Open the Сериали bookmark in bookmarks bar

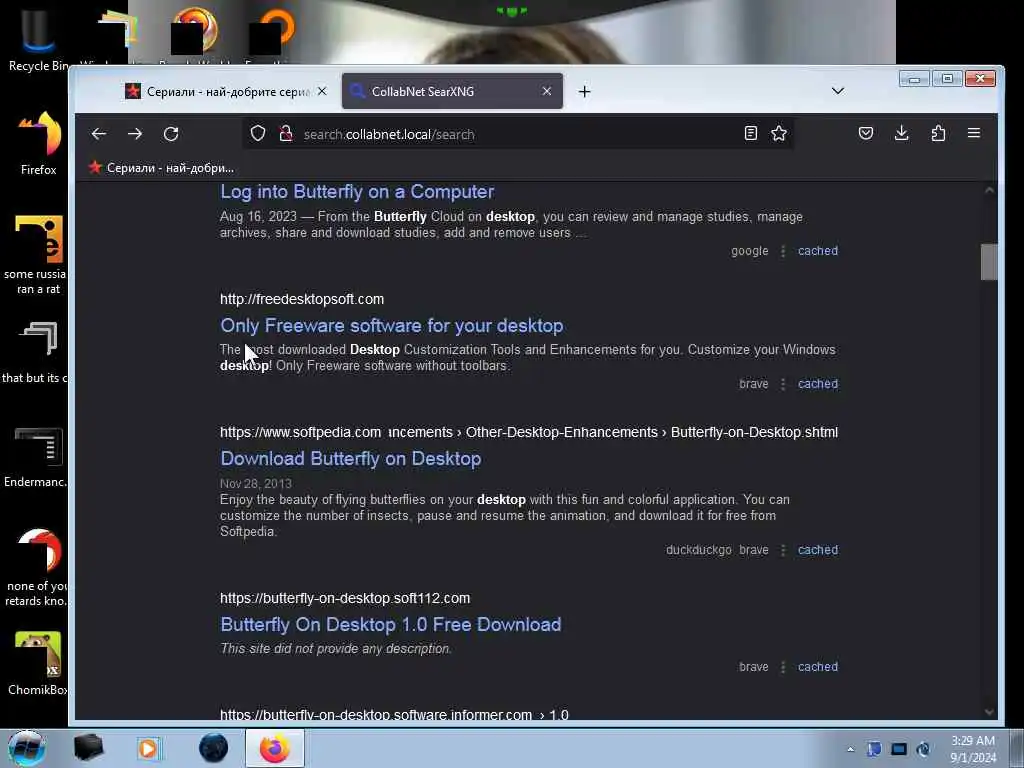click(x=161, y=168)
